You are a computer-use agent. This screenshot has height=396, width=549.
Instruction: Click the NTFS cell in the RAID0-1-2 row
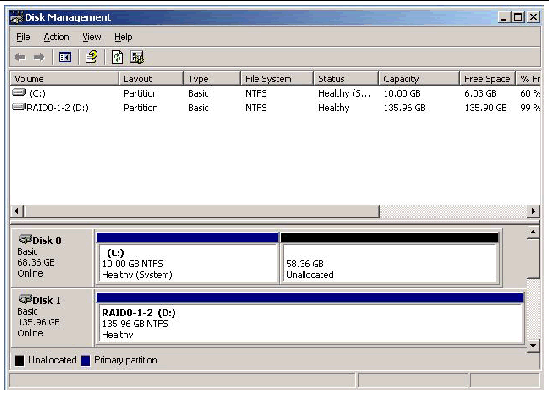256,107
